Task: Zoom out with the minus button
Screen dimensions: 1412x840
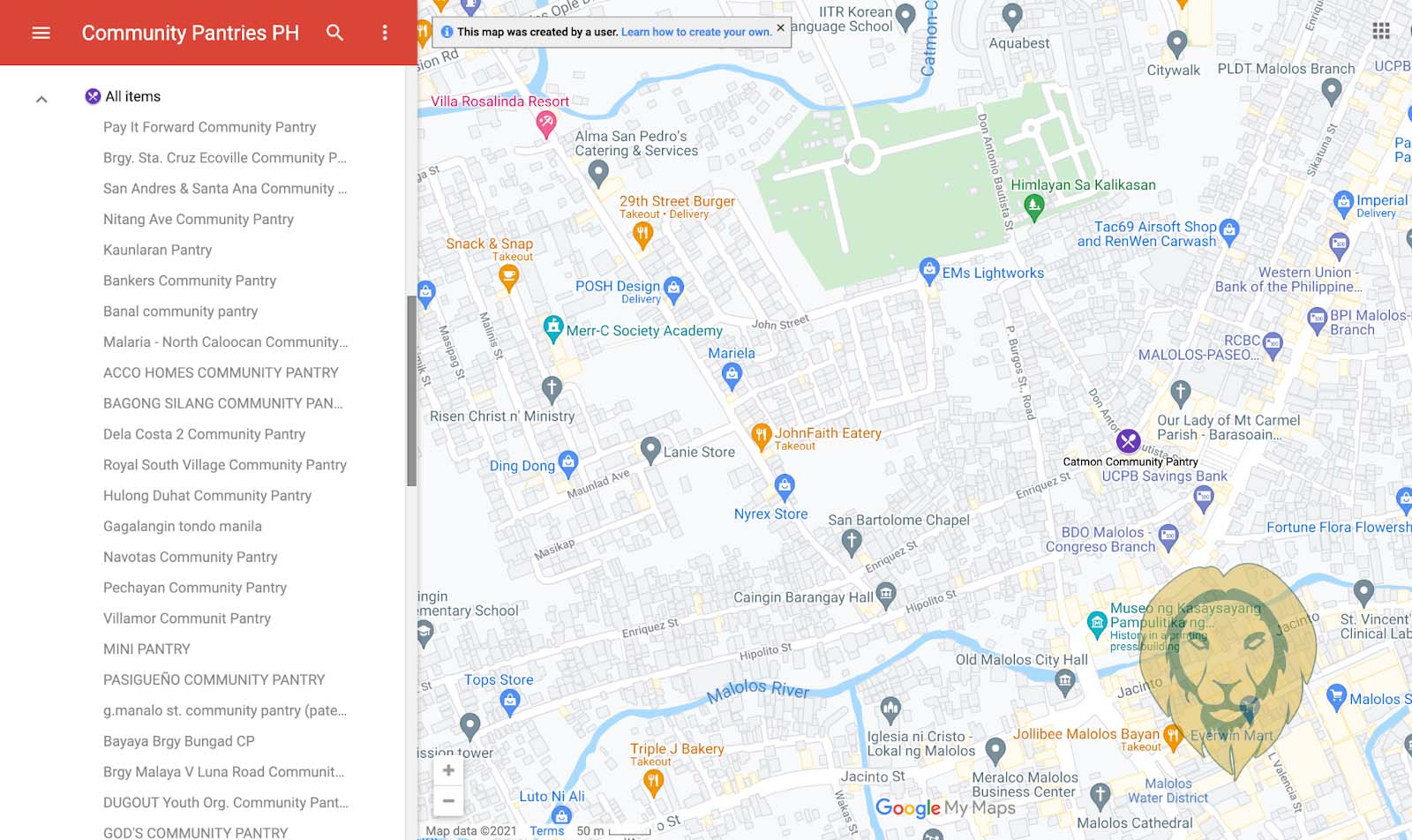Action: (x=448, y=801)
